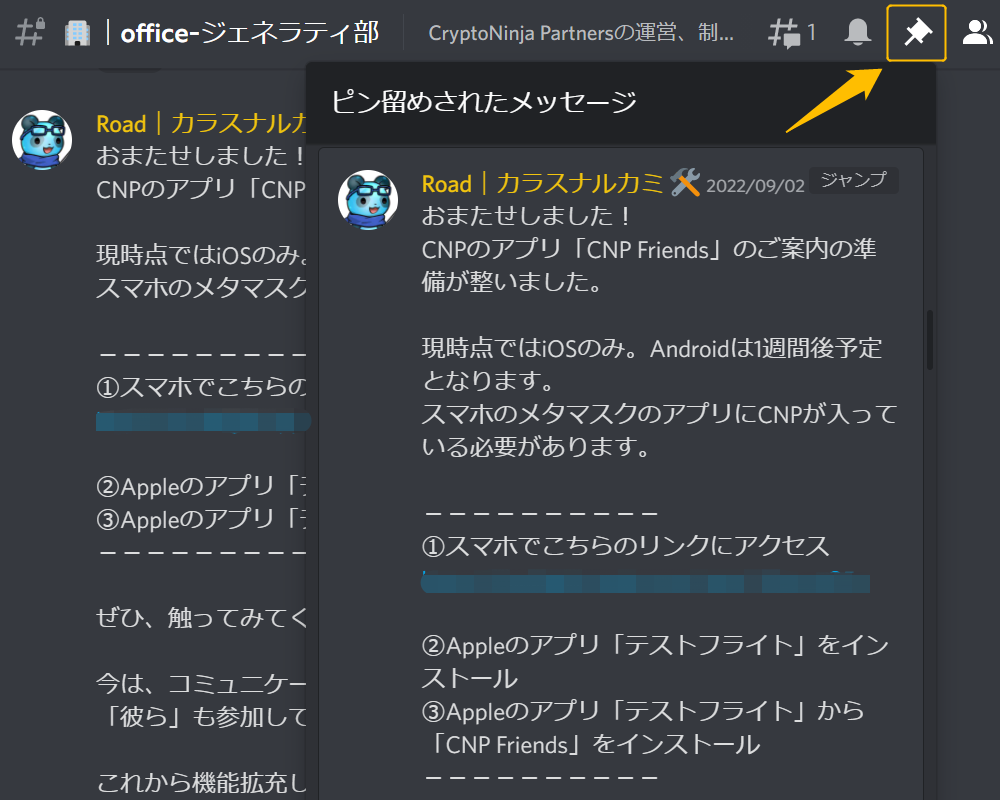Click channel name office-ジェネラティ部
Screen dimensions: 1000x800
250,33
